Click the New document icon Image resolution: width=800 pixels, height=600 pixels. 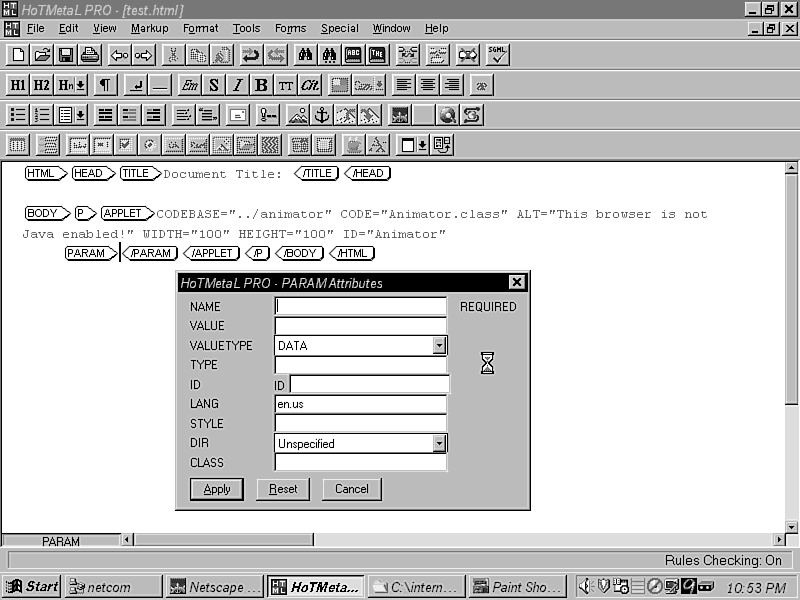pyautogui.click(x=18, y=55)
